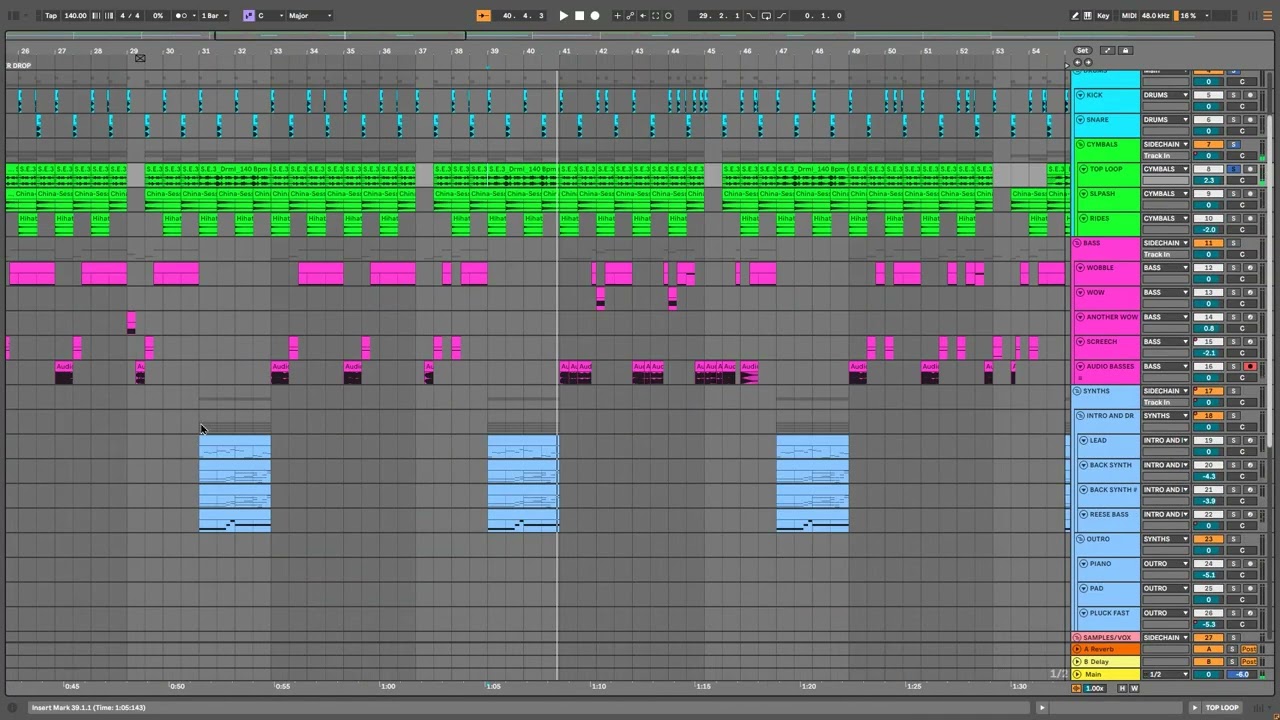Toggle Automation Arm icon

coord(630,15)
